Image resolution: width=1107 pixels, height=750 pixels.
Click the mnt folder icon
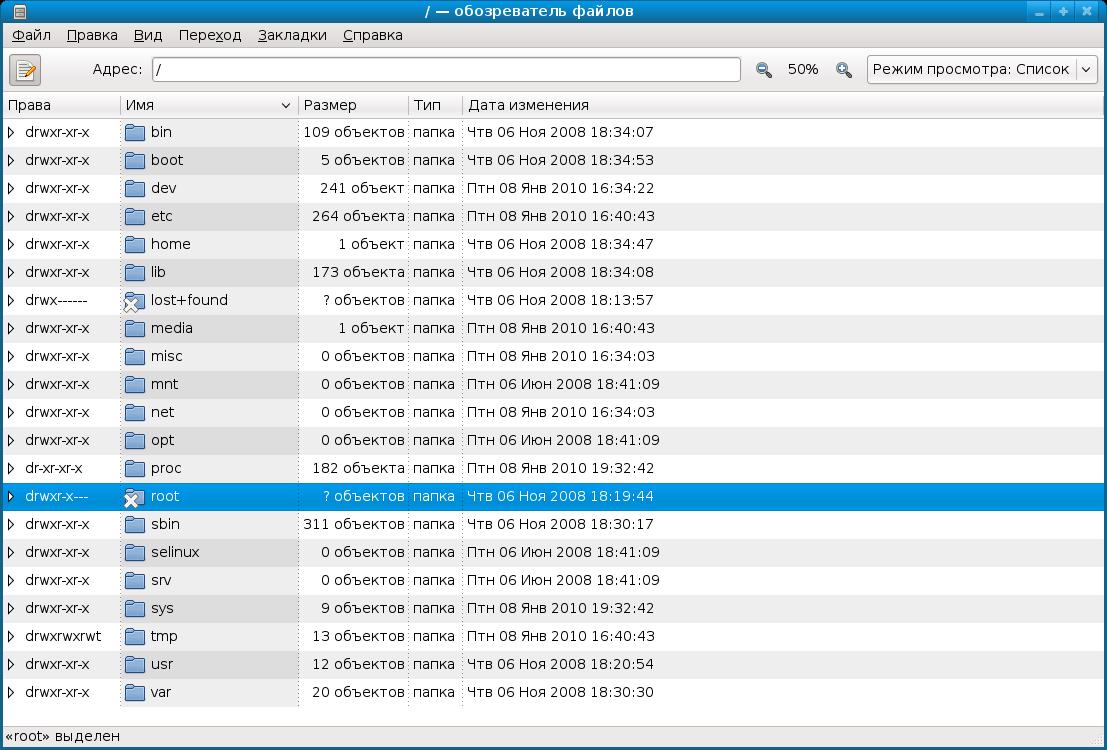click(135, 385)
